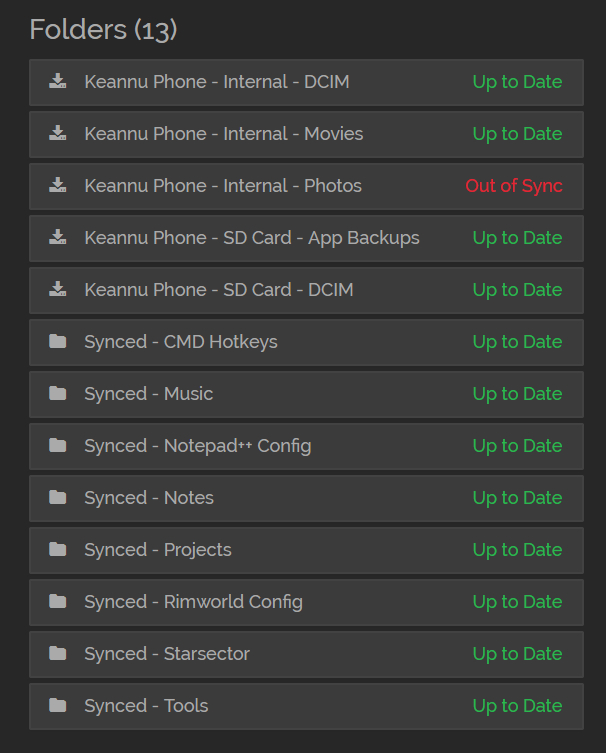Image resolution: width=606 pixels, height=753 pixels.
Task: Click the Folders (13) heading
Action: [x=103, y=30]
